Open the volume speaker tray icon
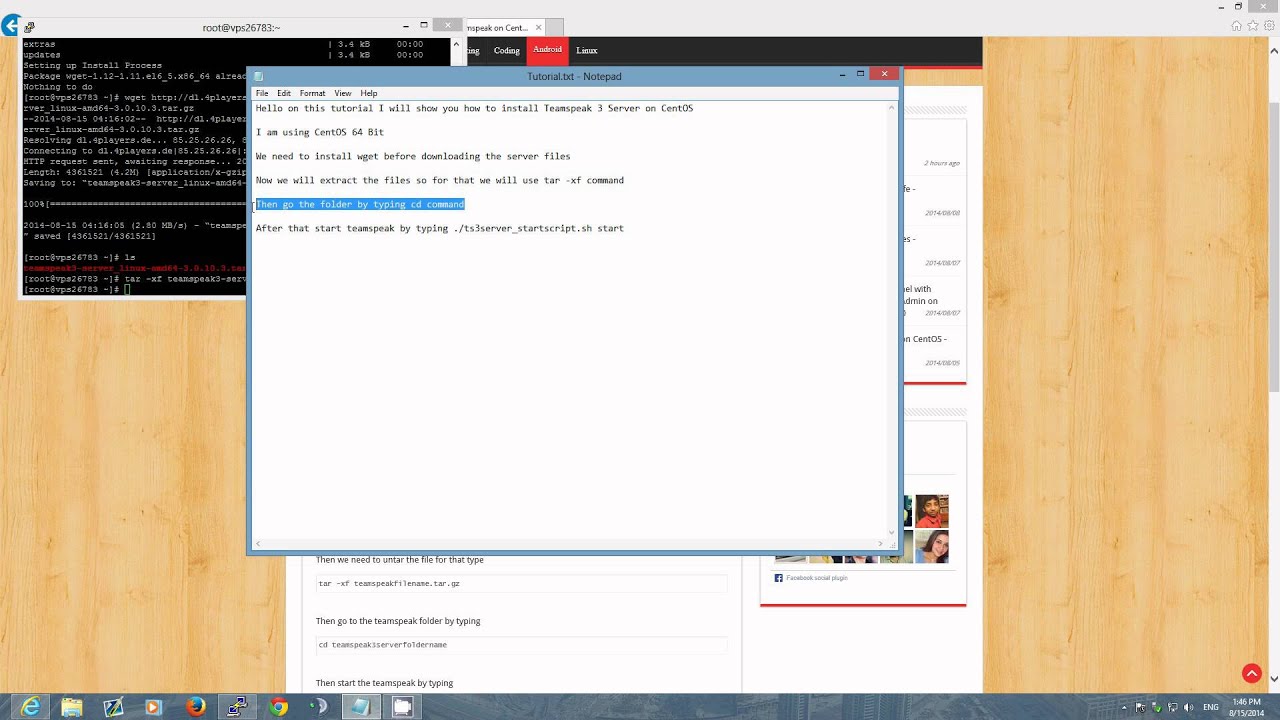The height and width of the screenshot is (720, 1280). click(1189, 708)
